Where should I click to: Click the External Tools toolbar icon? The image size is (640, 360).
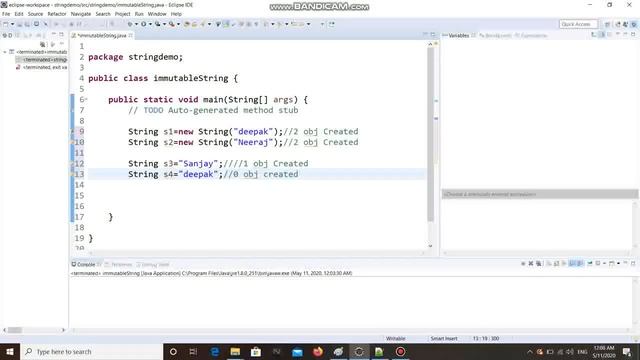(x=172, y=24)
